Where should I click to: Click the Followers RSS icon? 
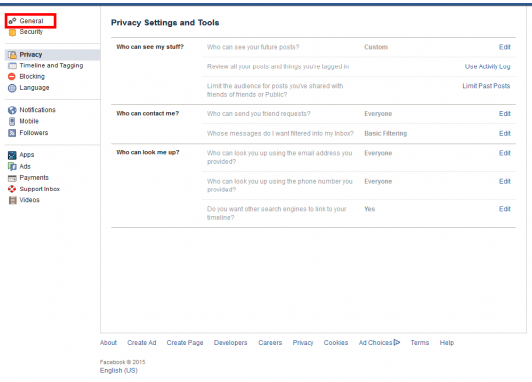pos(12,133)
